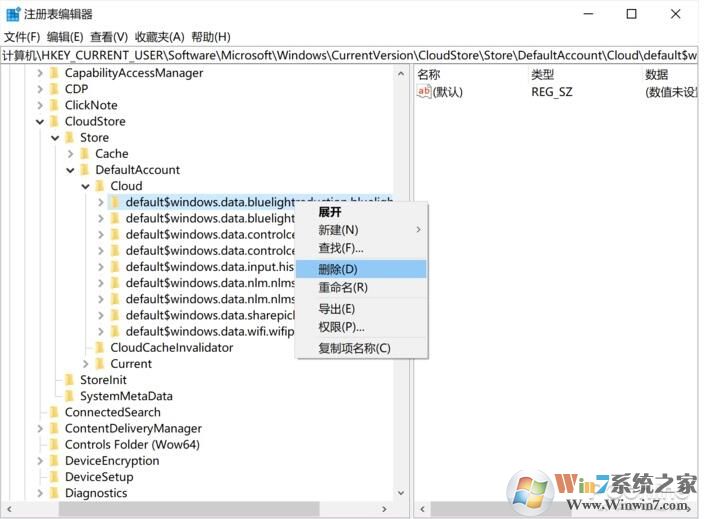The width and height of the screenshot is (704, 519).
Task: Click the tree pane horizontal scrollbar thumb
Action: pos(189,509)
